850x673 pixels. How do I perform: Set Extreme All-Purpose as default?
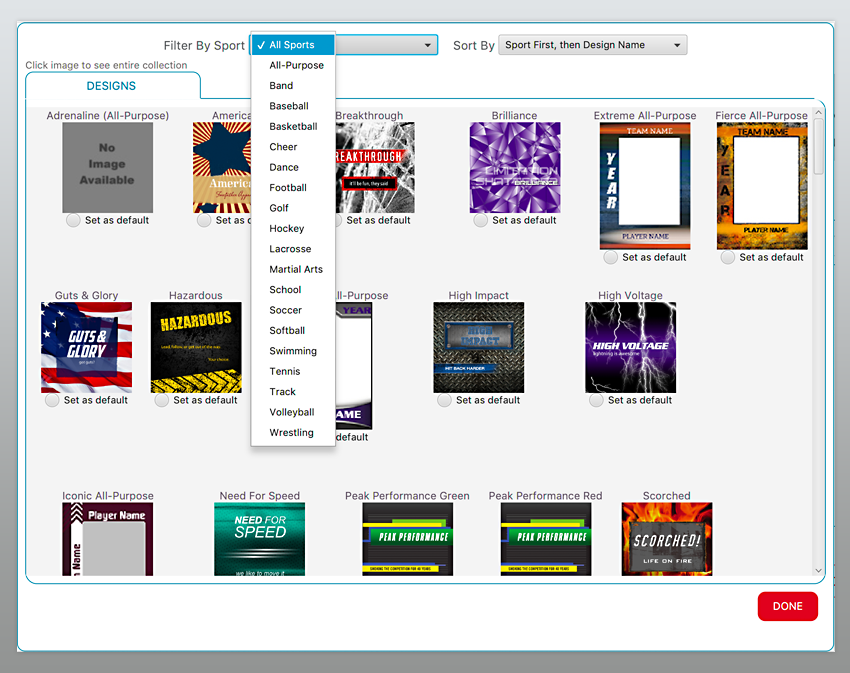coord(610,258)
